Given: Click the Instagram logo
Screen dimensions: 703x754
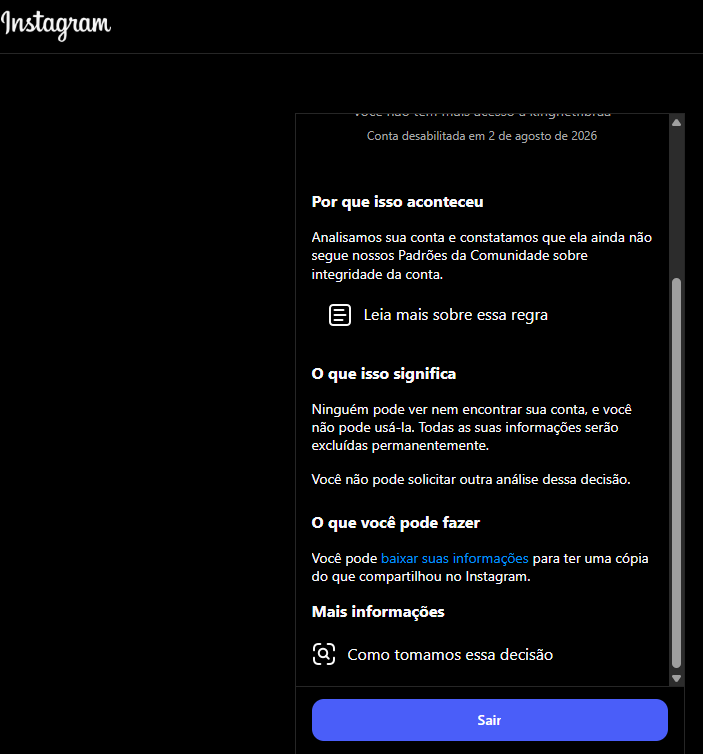Looking at the screenshot, I should pos(56,25).
